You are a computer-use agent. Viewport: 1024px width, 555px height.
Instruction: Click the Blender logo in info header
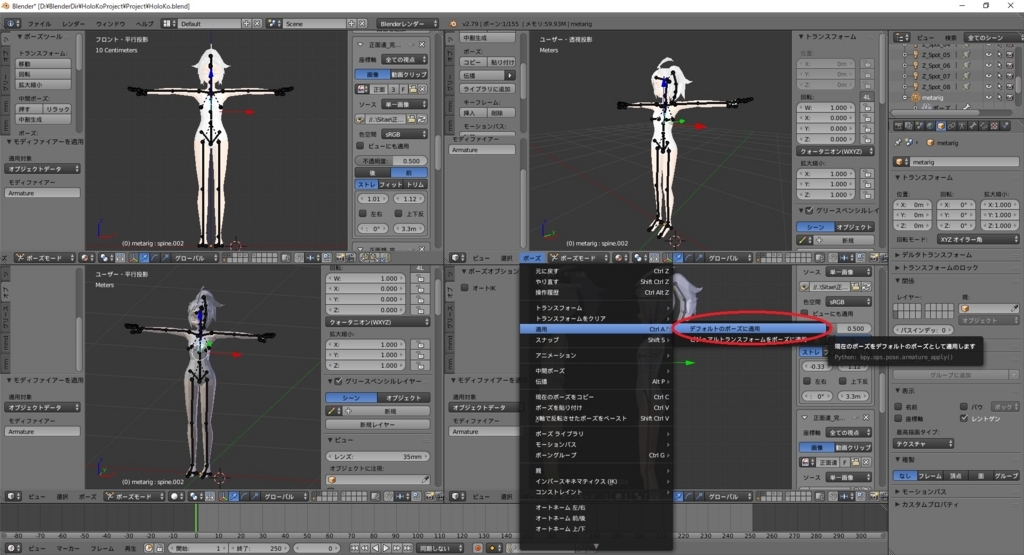(453, 24)
